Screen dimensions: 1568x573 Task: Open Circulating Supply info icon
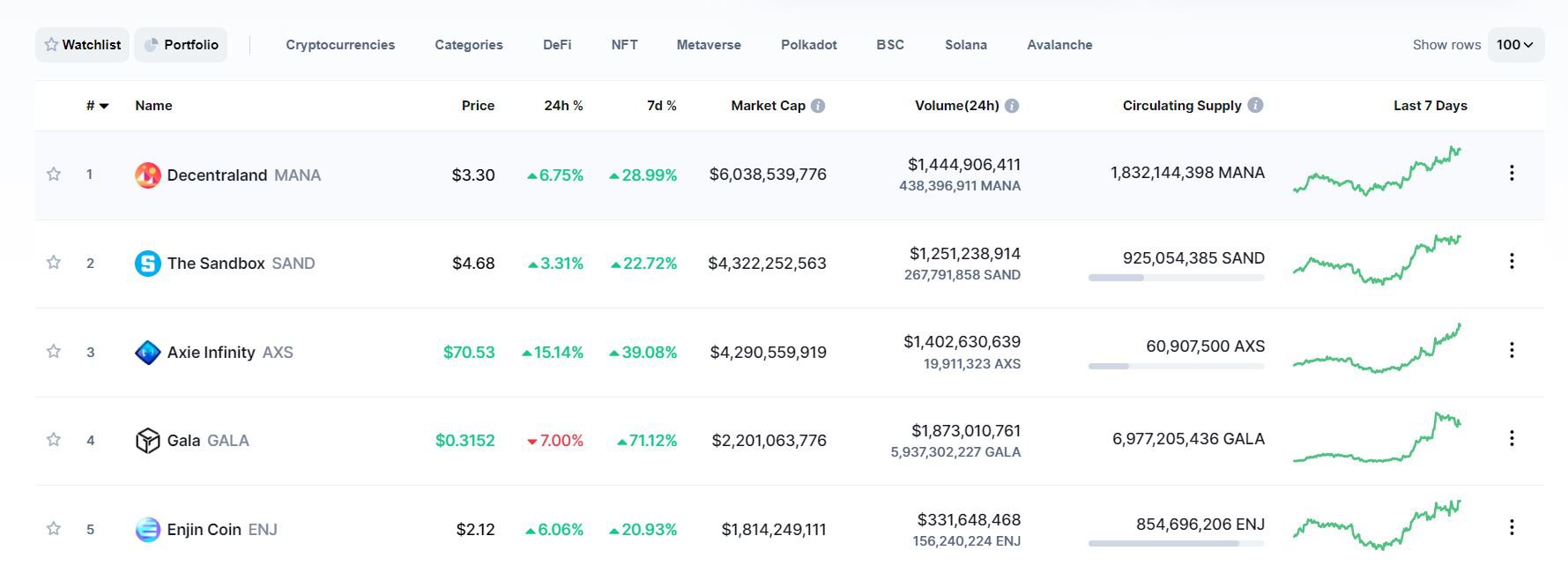(1256, 105)
